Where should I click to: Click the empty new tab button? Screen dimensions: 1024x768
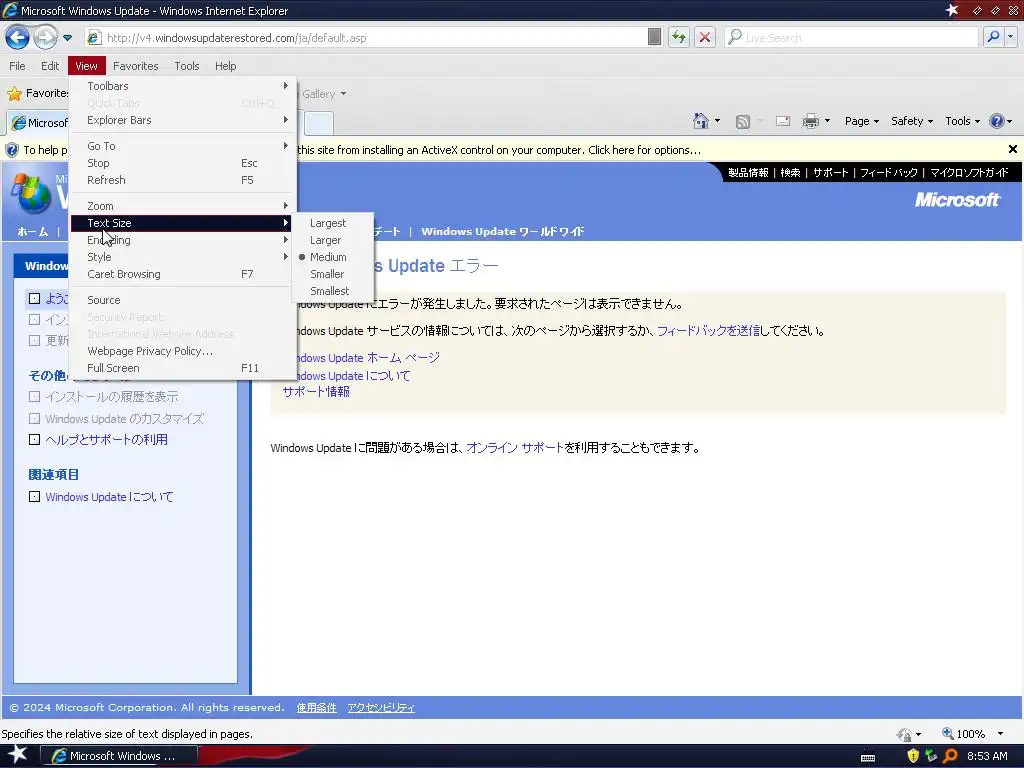click(319, 123)
